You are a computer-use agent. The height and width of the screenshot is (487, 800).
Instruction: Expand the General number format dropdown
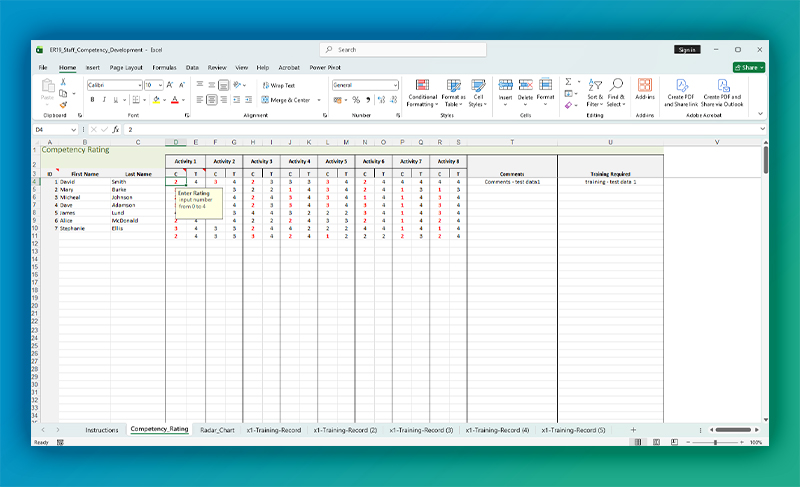[x=395, y=86]
